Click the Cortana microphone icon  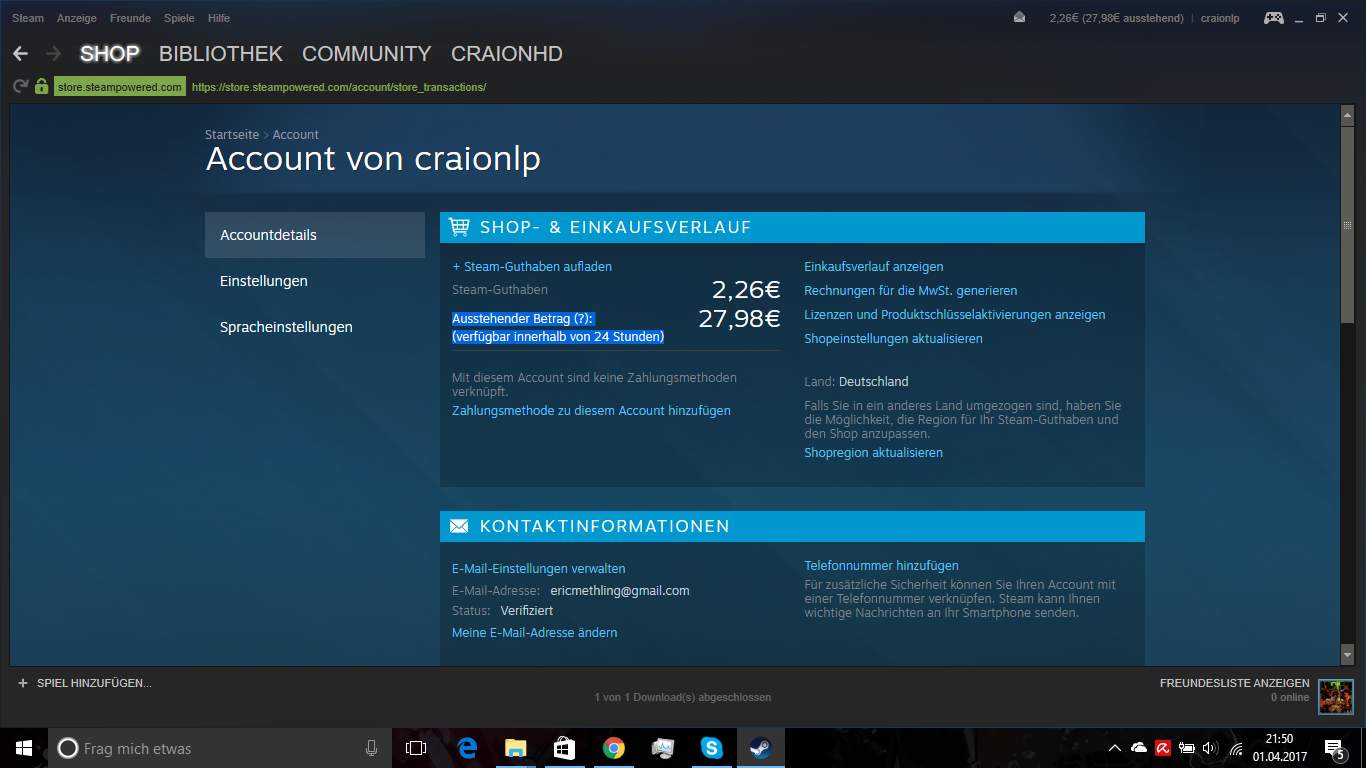(x=371, y=748)
